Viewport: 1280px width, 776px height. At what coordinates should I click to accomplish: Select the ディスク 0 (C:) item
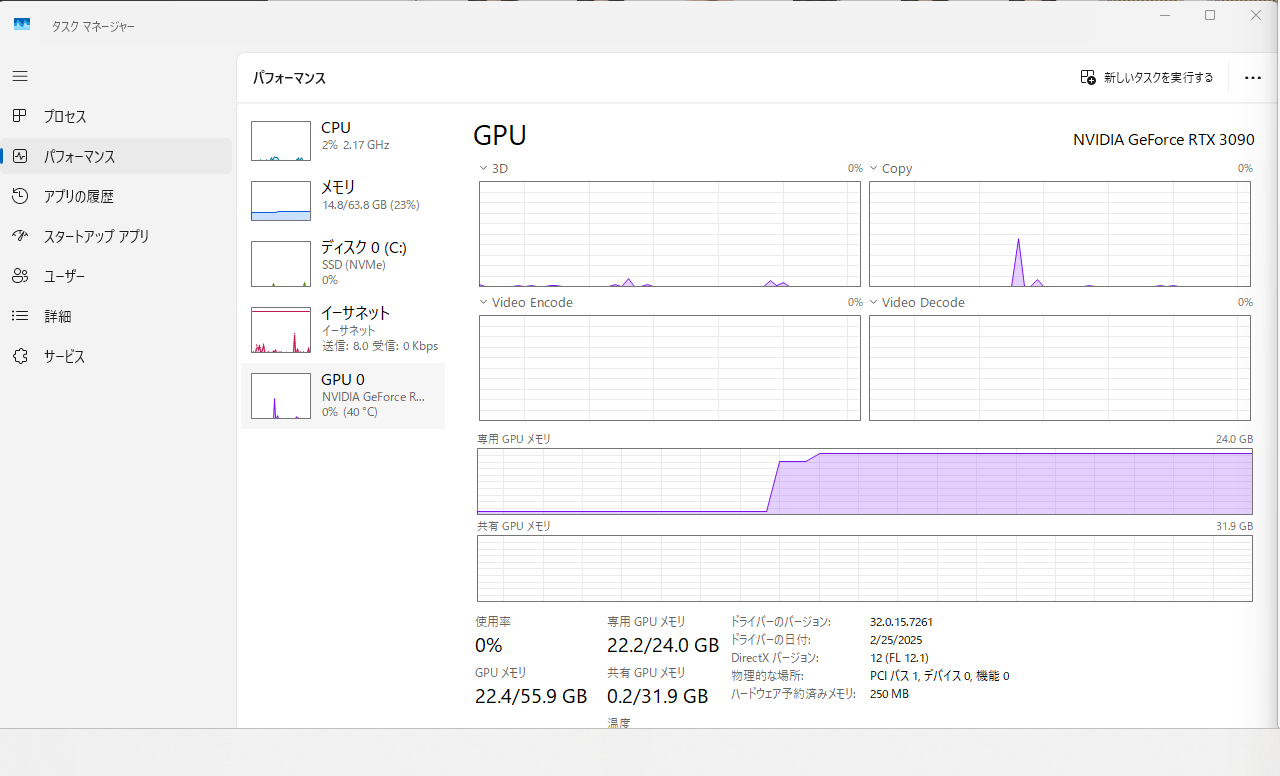pyautogui.click(x=343, y=263)
